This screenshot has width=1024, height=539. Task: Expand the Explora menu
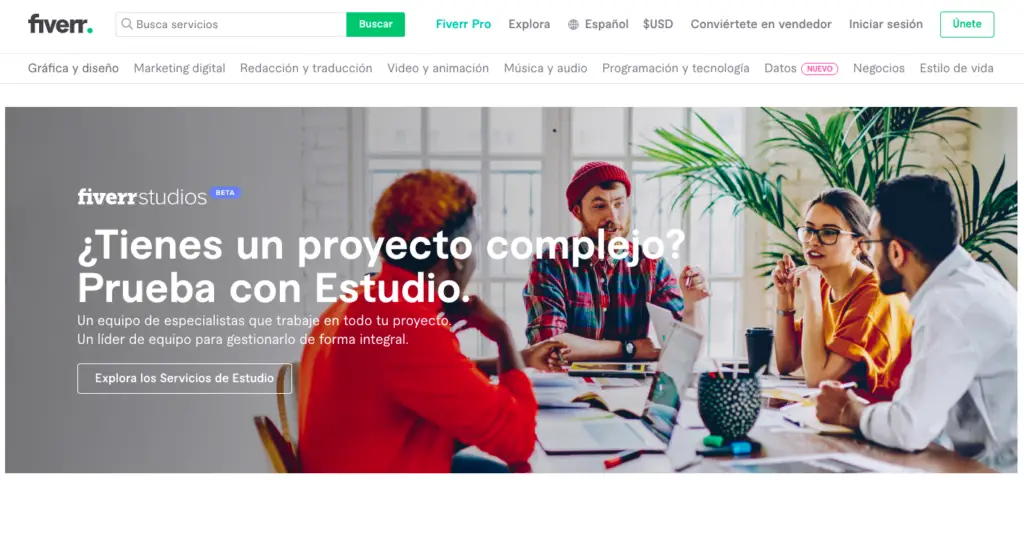(x=529, y=24)
